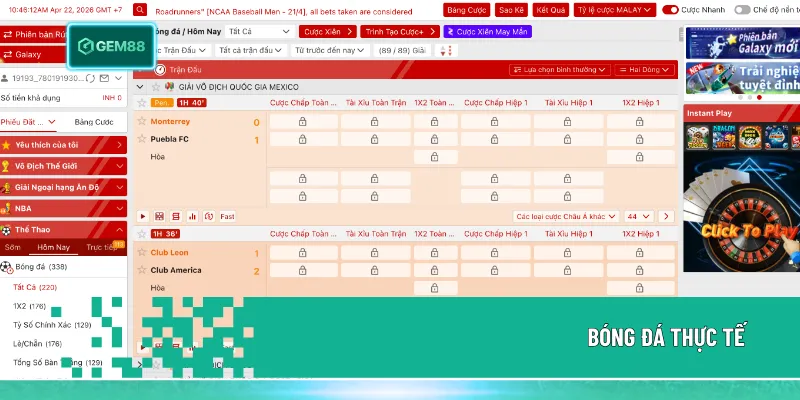The image size is (800, 400).
Task: Switch to the Galaxy version button
Action: (x=33, y=54)
